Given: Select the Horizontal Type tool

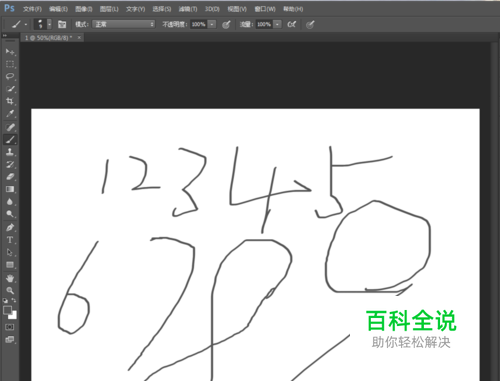Looking at the screenshot, I should 10,240.
